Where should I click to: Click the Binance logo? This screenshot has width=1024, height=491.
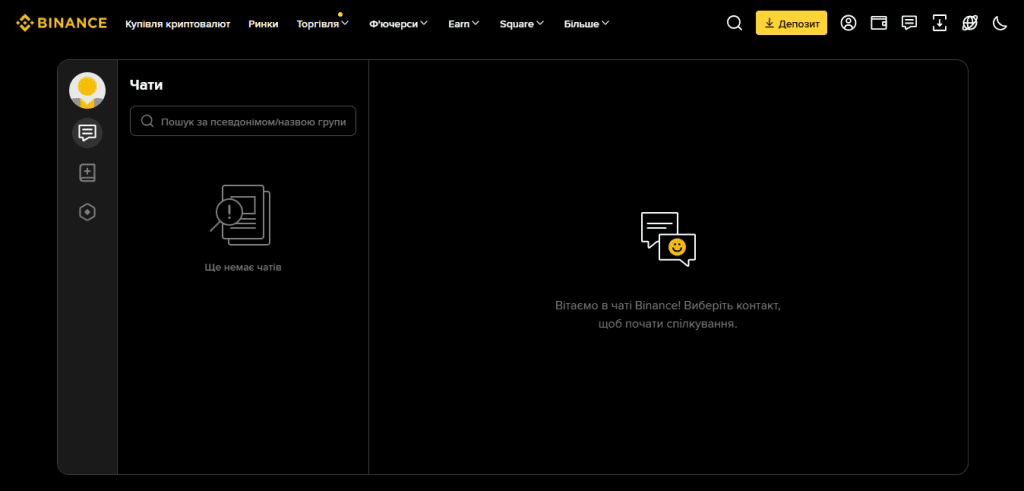coord(61,23)
